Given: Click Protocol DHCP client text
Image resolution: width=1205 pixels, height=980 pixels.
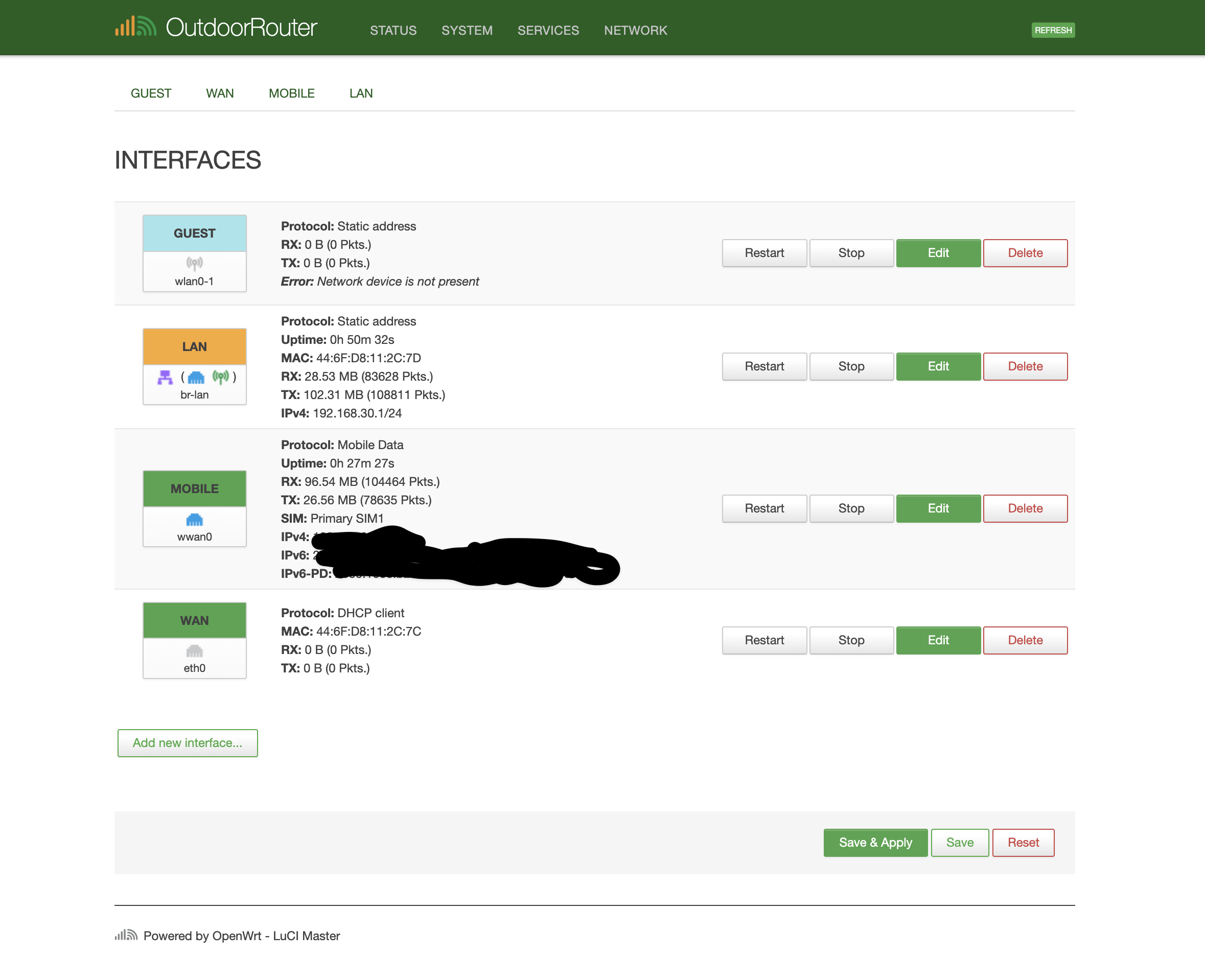Looking at the screenshot, I should (x=343, y=613).
